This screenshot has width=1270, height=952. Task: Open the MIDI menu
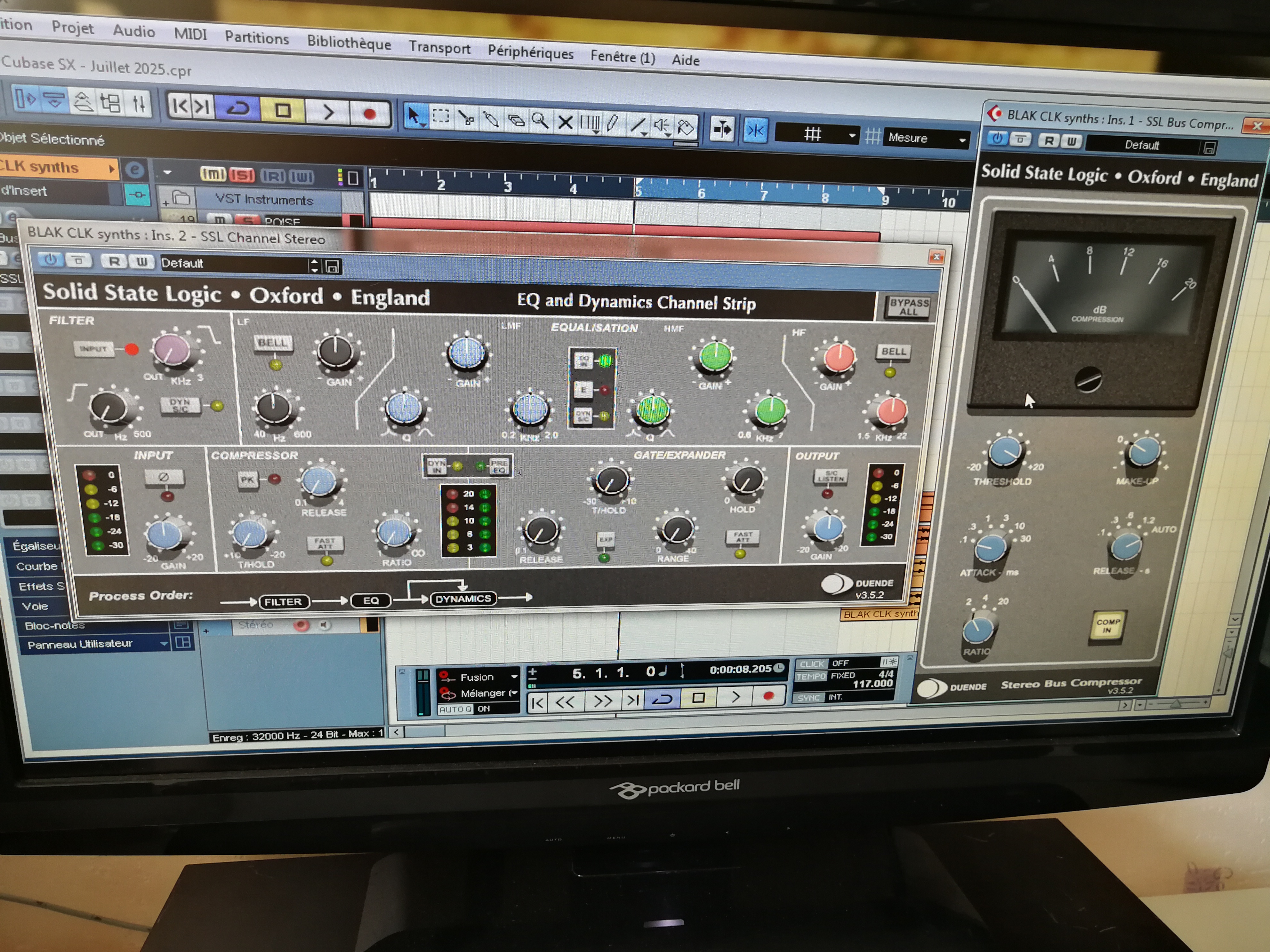(190, 34)
